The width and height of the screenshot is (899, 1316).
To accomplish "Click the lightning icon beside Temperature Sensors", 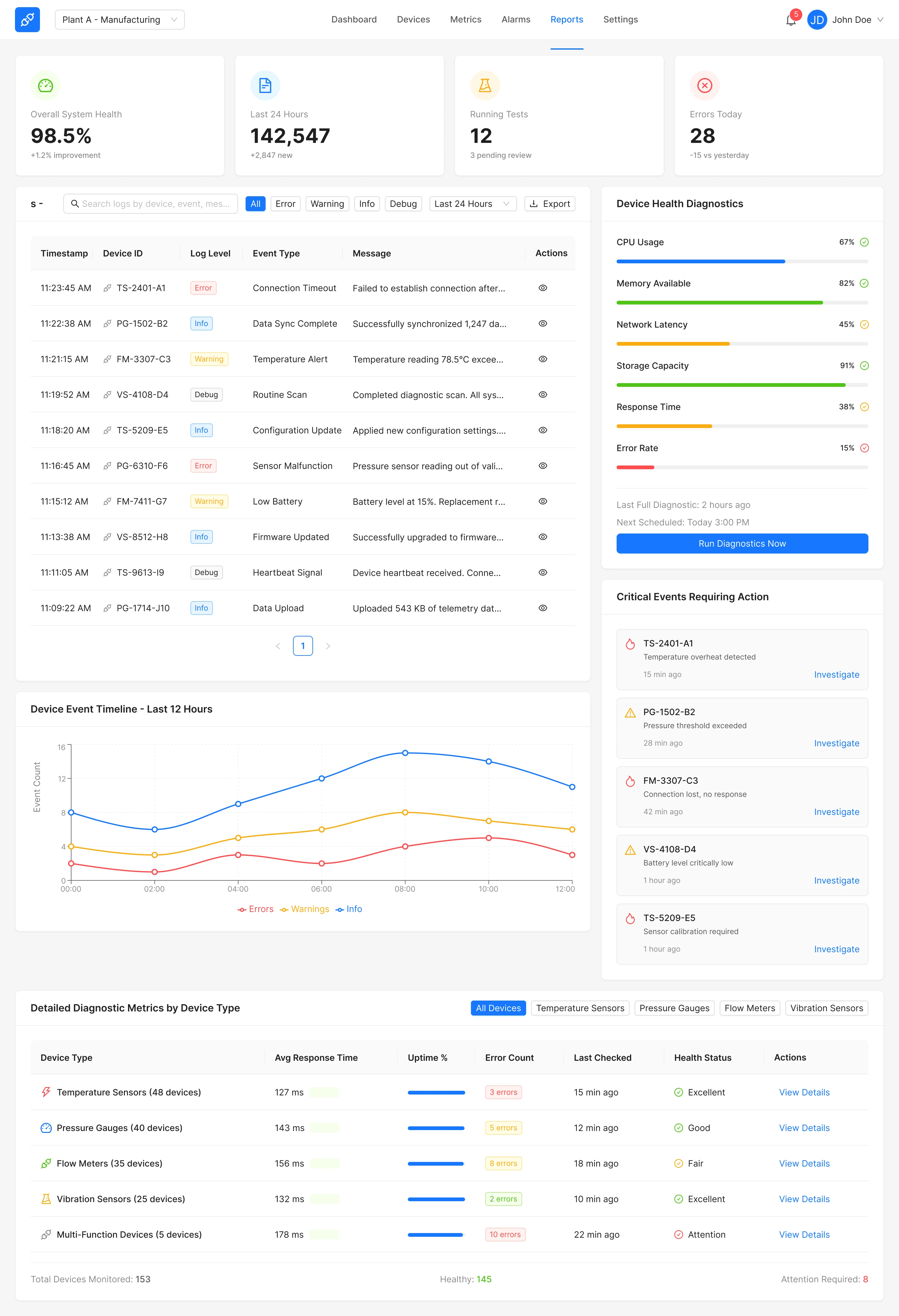I will (46, 1092).
